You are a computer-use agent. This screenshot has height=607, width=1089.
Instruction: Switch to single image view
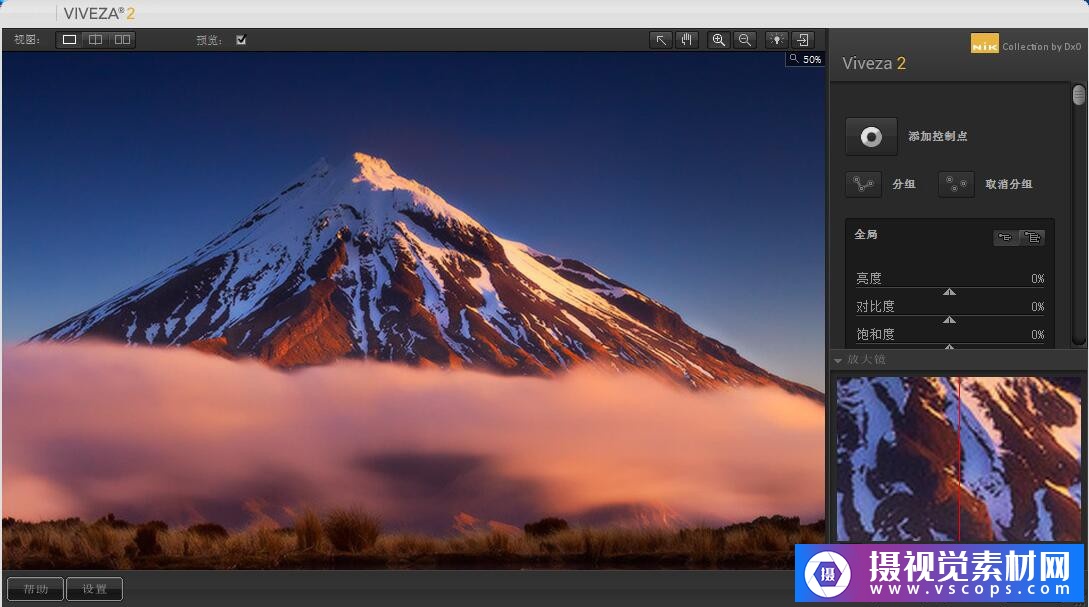pyautogui.click(x=69, y=40)
